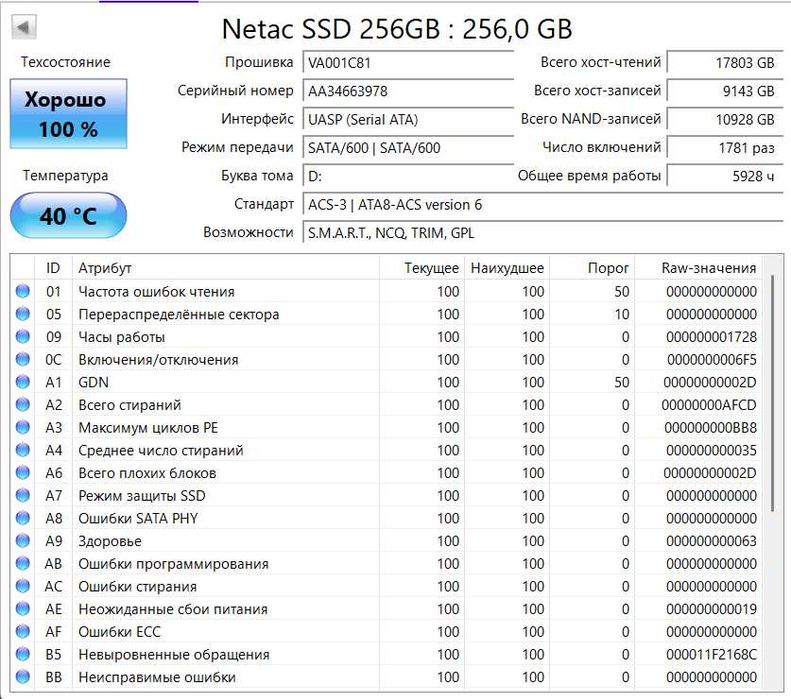
Task: Click the status orb for attribute A7
Action: (23, 495)
